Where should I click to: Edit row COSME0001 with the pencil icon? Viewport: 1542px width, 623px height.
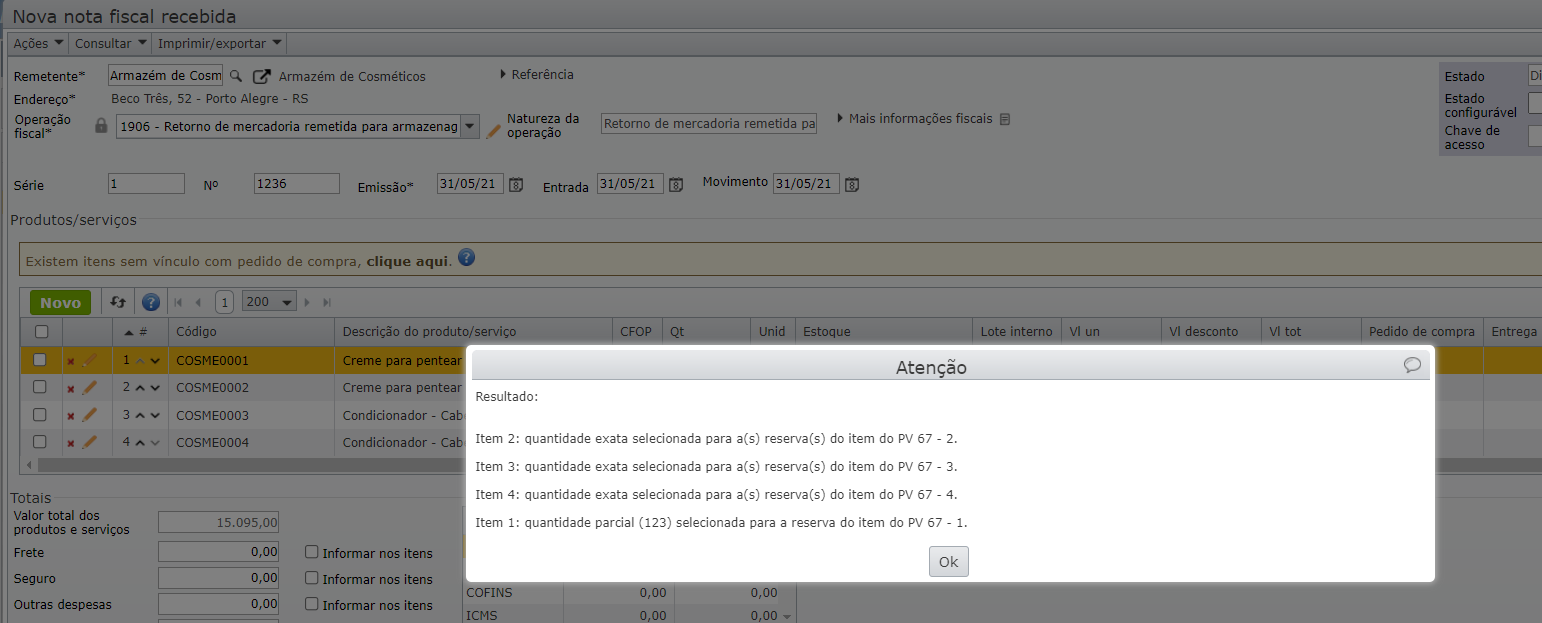[x=89, y=359]
